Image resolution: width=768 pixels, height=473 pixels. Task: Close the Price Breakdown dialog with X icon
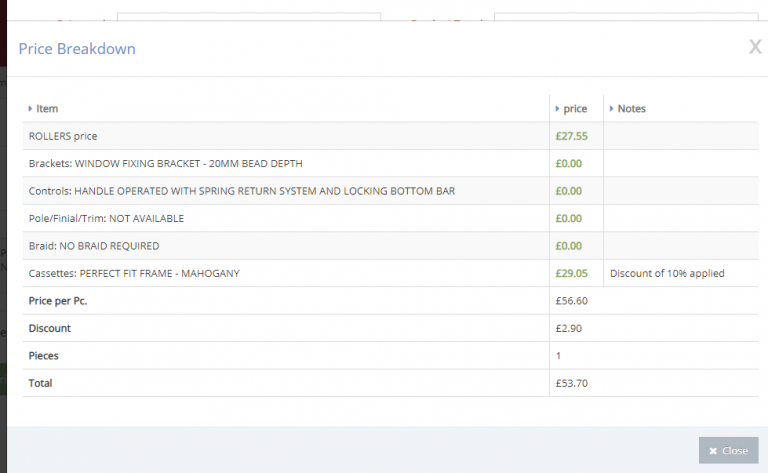pos(755,46)
